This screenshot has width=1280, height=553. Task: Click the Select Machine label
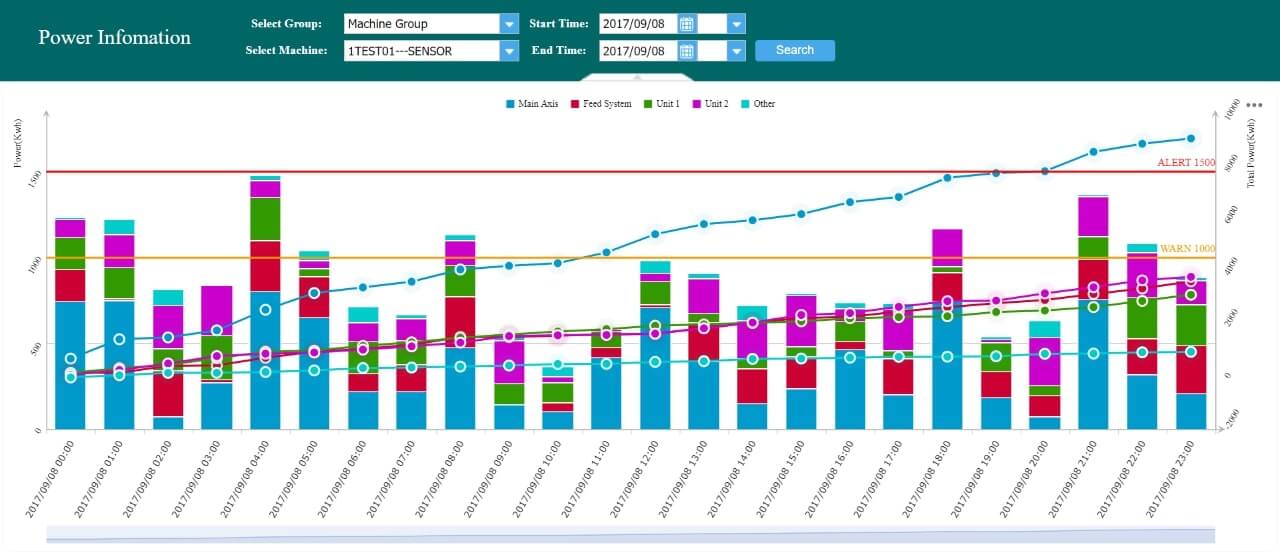[287, 51]
